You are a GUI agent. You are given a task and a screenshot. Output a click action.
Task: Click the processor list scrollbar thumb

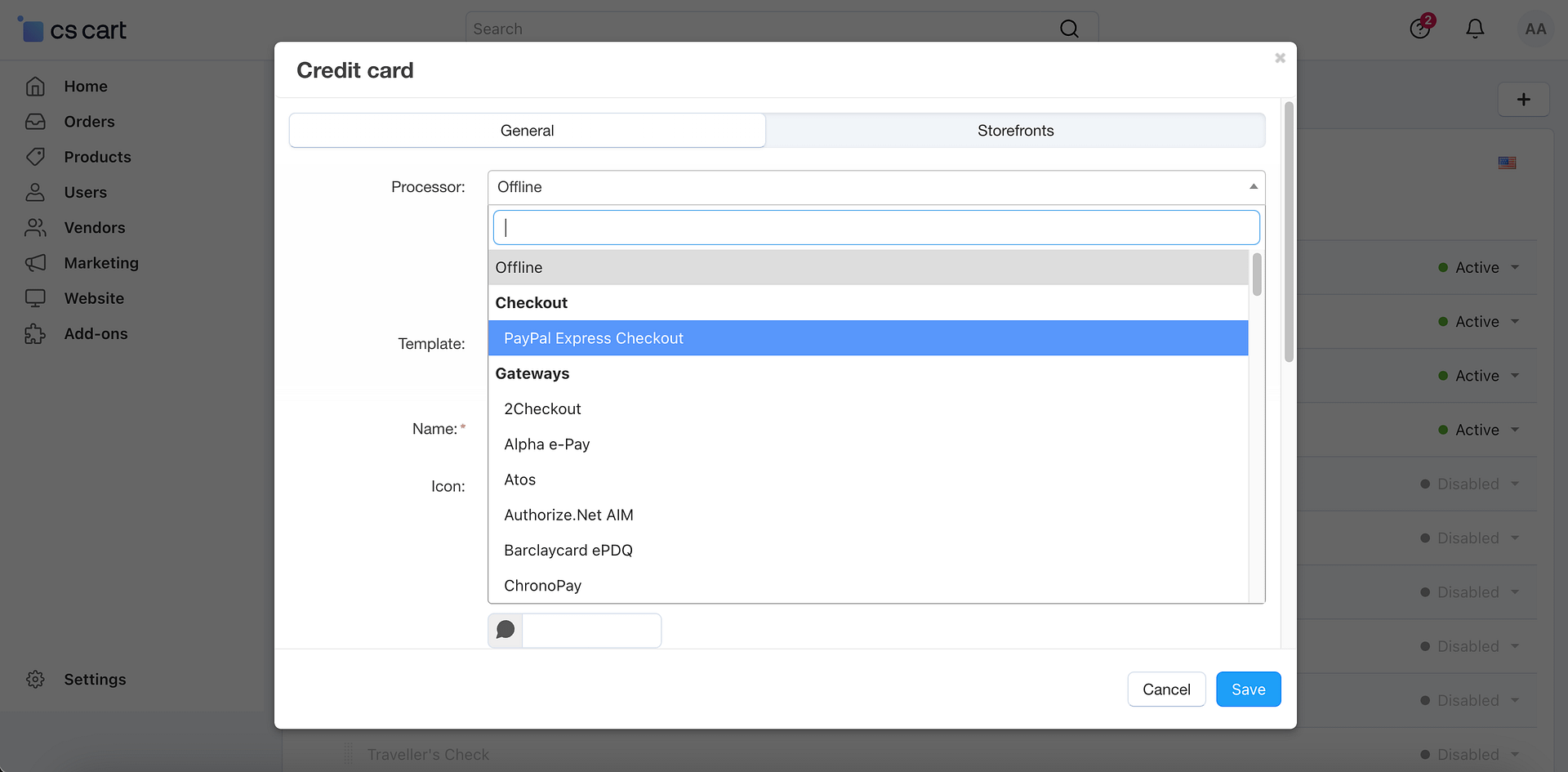[x=1257, y=274]
